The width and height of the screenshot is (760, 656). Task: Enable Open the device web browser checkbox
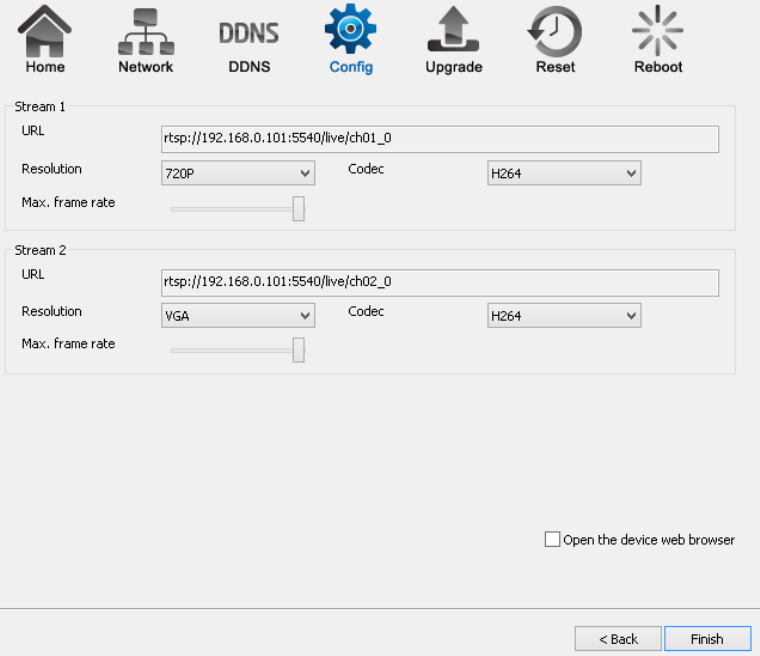[x=552, y=539]
